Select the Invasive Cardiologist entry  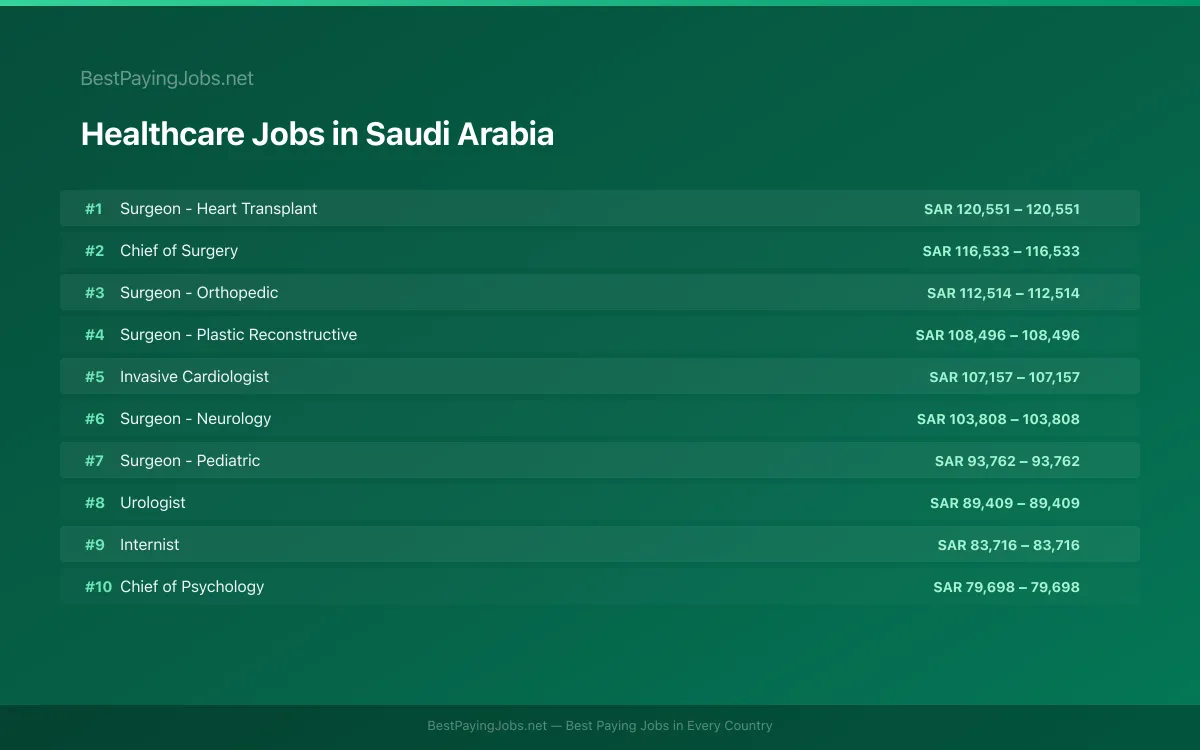coord(600,376)
